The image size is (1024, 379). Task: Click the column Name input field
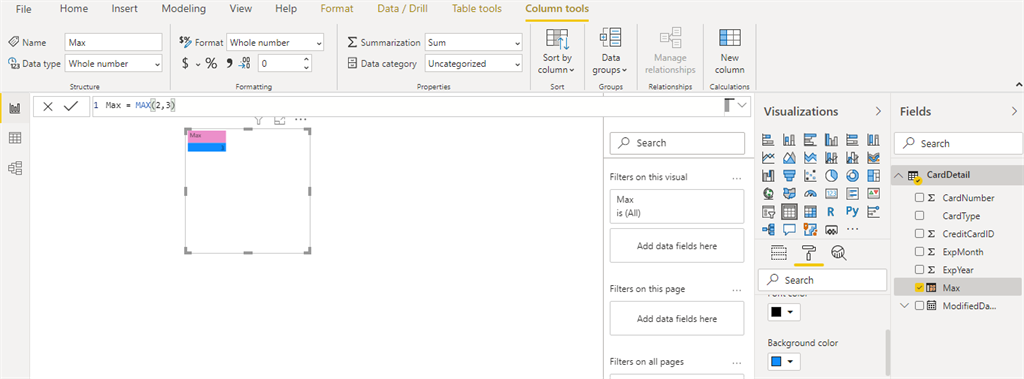pyautogui.click(x=114, y=42)
